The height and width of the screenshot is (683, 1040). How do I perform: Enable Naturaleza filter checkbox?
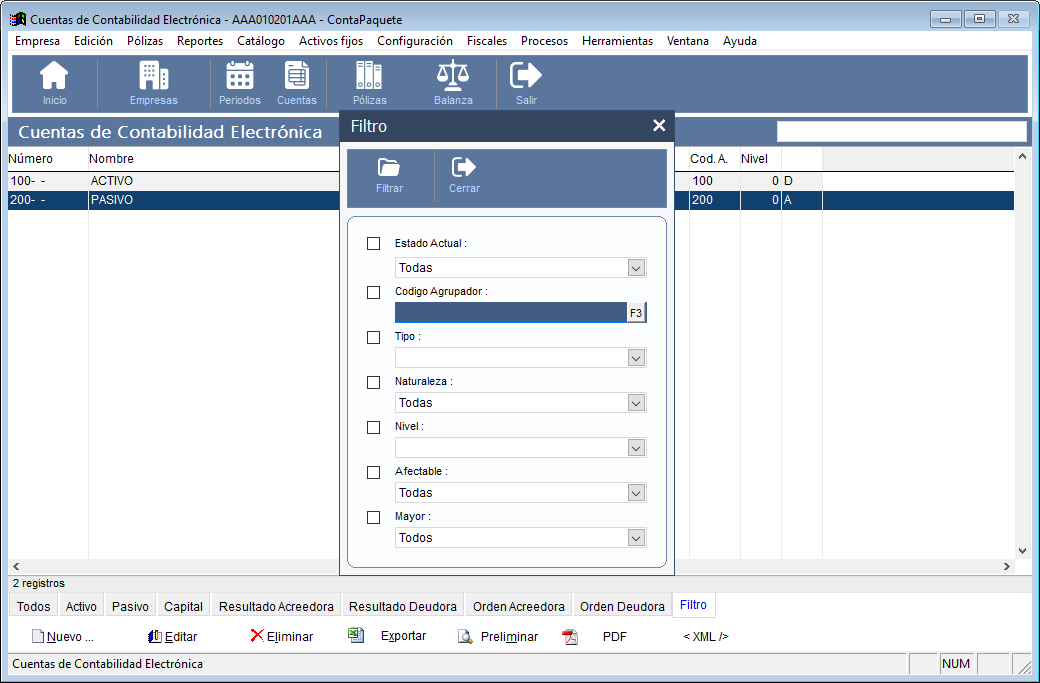[373, 383]
